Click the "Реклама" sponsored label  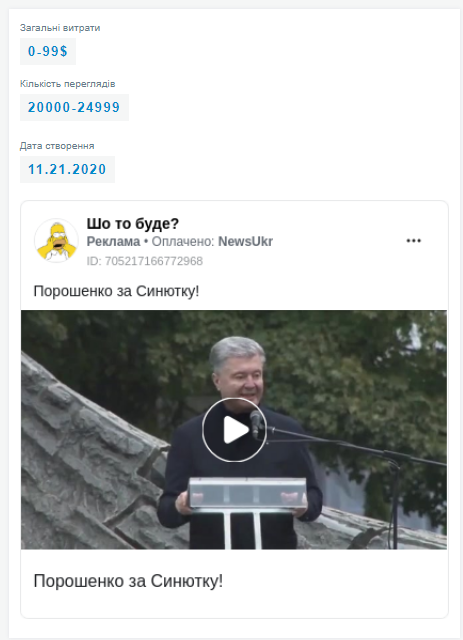(113, 242)
